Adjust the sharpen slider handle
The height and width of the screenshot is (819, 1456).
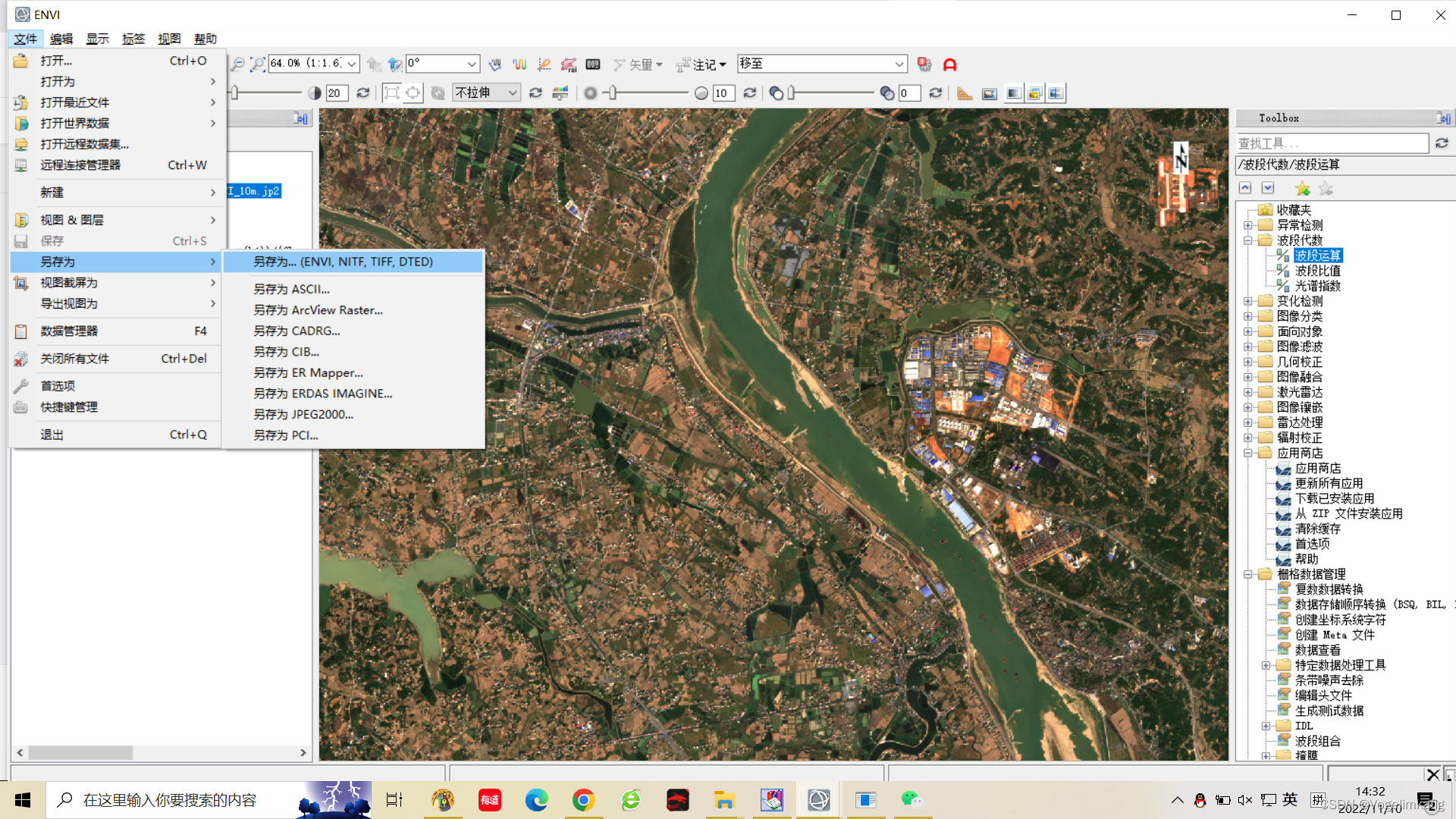(x=613, y=93)
